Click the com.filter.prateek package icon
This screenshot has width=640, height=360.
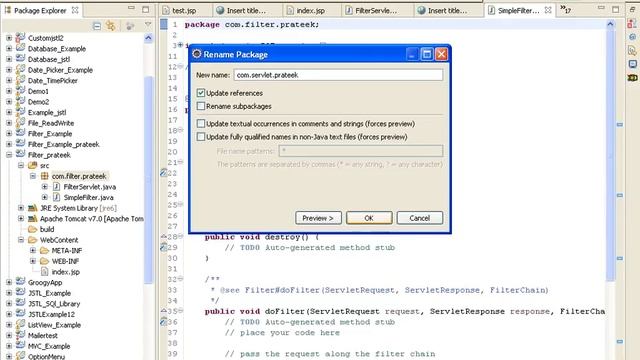point(44,176)
